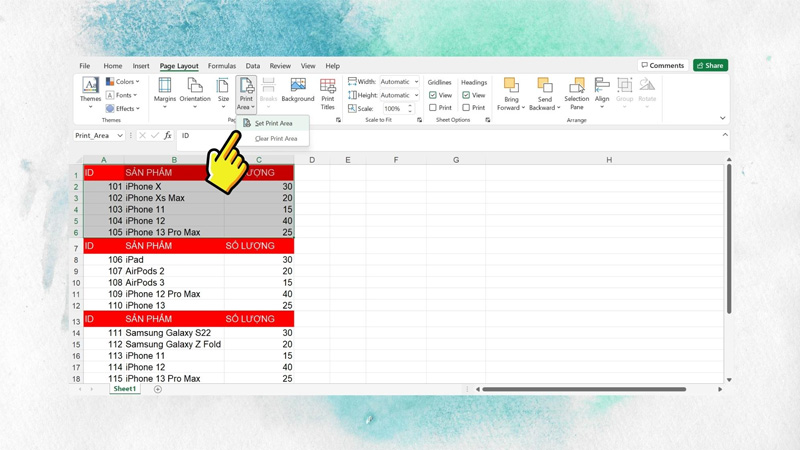This screenshot has width=800, height=450.
Task: Open the paper Size options
Action: [223, 92]
